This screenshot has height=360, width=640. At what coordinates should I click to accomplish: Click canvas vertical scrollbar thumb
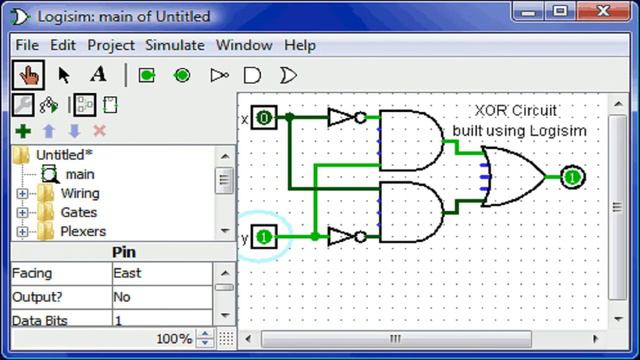click(618, 207)
